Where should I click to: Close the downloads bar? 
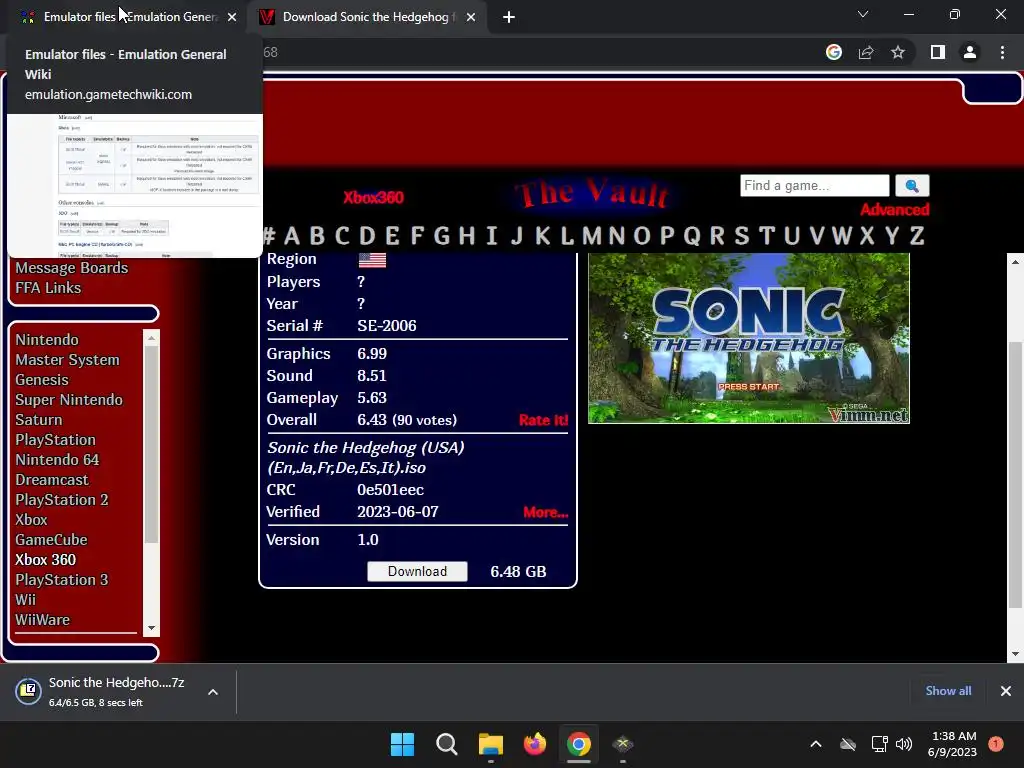click(1006, 691)
